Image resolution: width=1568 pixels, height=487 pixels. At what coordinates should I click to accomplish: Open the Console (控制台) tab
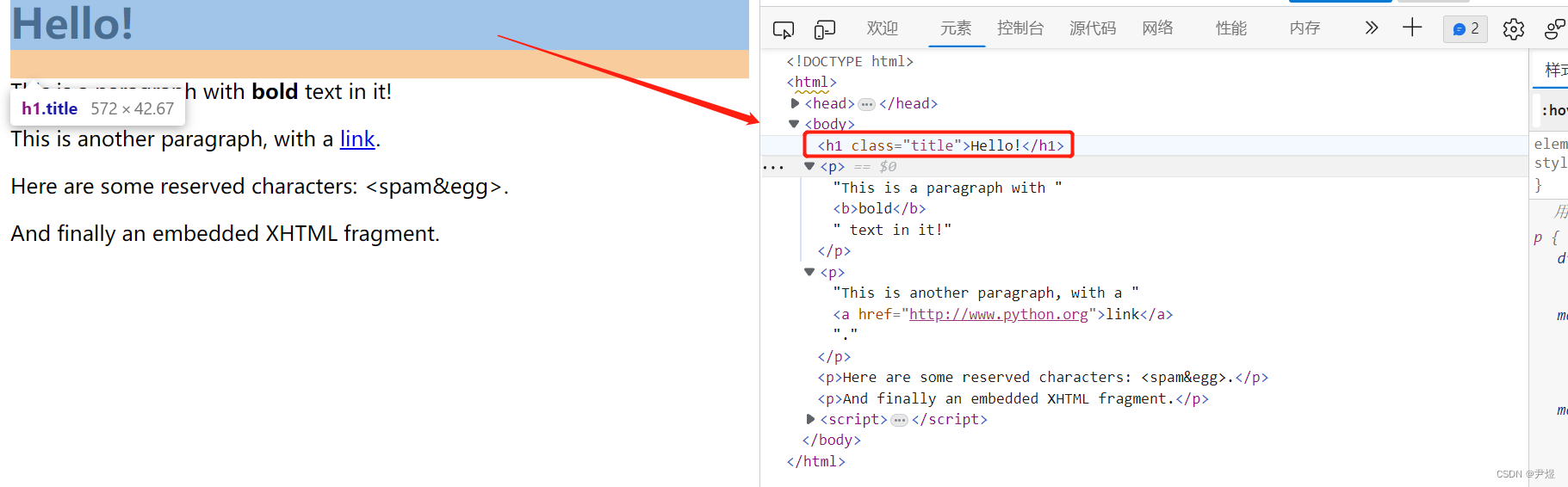coord(1020,28)
